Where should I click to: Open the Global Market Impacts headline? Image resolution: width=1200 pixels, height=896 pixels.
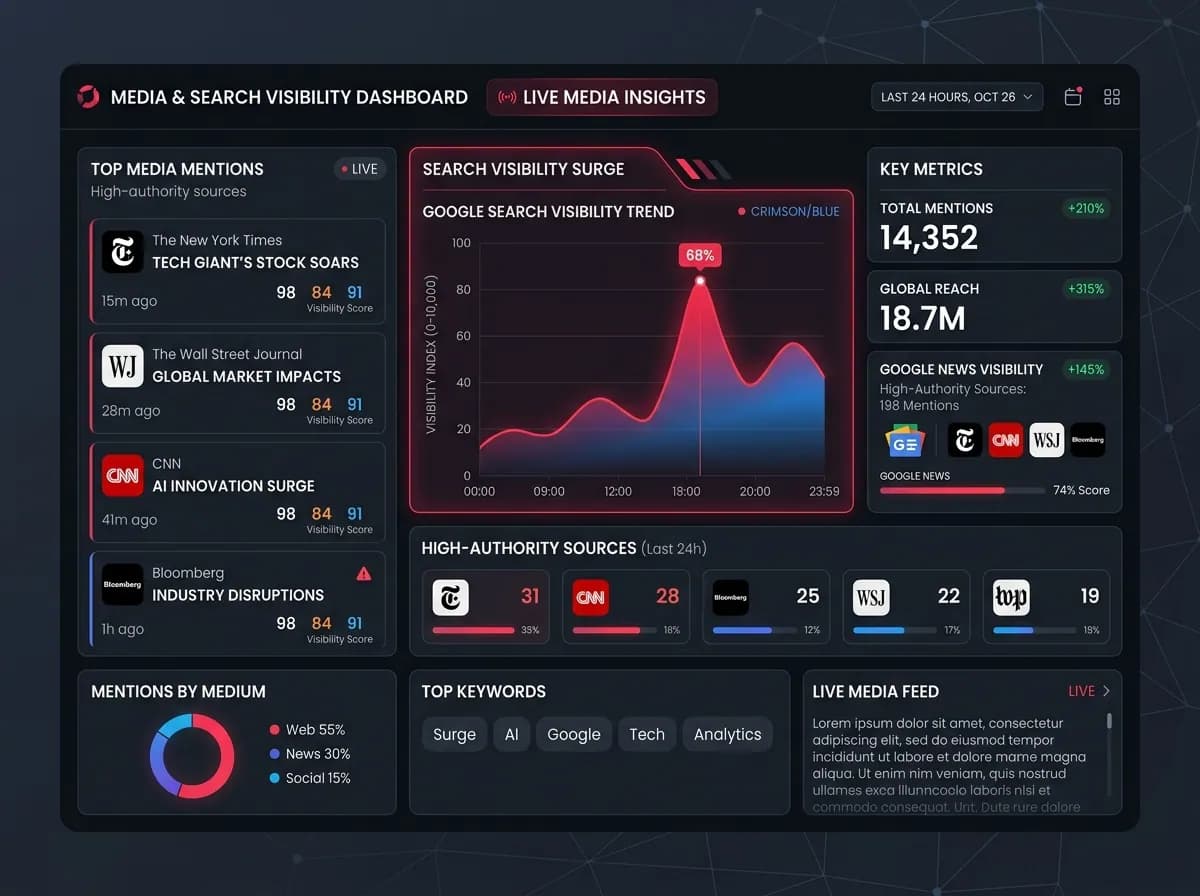[x=246, y=377]
